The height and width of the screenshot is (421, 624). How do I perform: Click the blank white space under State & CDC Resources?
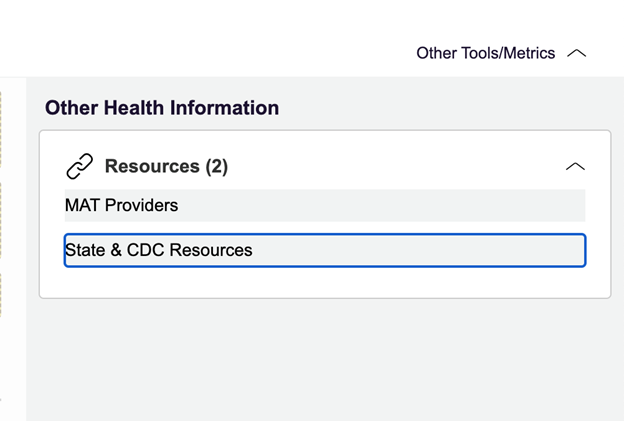click(x=325, y=282)
